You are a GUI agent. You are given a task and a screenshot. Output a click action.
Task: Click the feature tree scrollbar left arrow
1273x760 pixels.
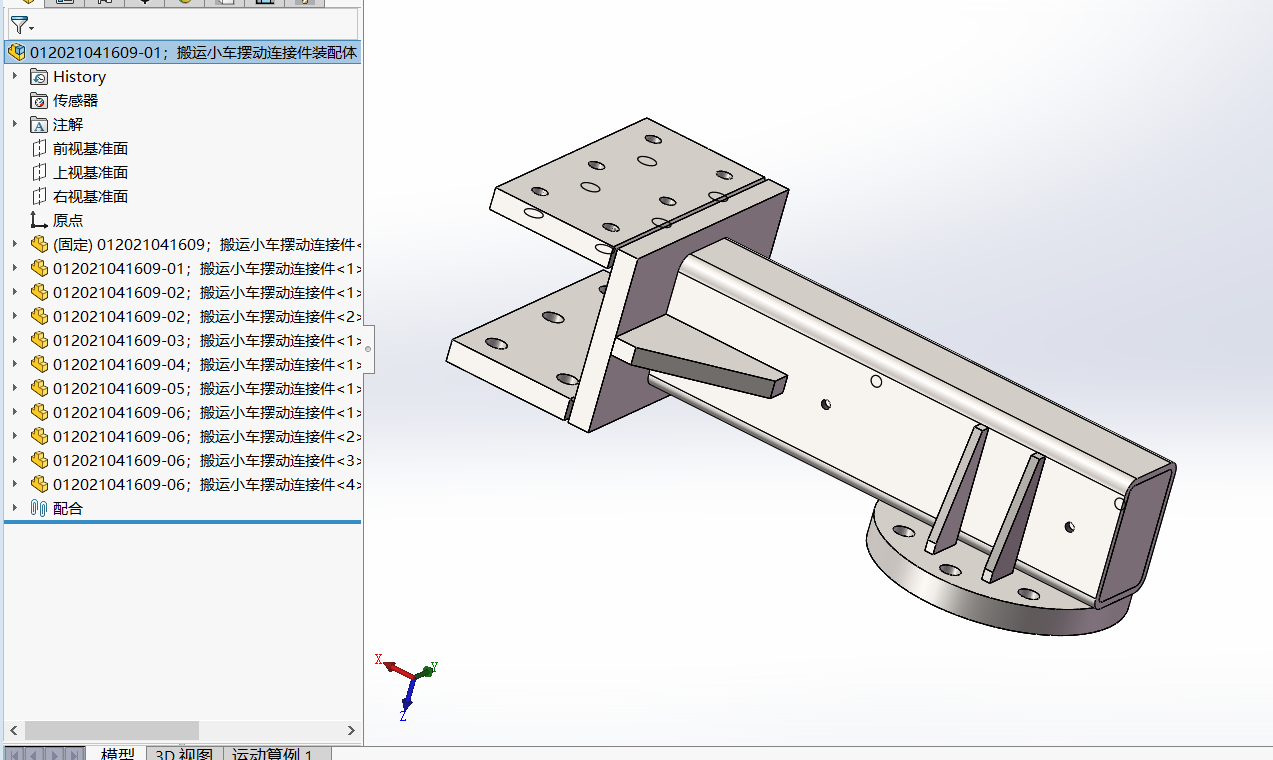point(13,731)
